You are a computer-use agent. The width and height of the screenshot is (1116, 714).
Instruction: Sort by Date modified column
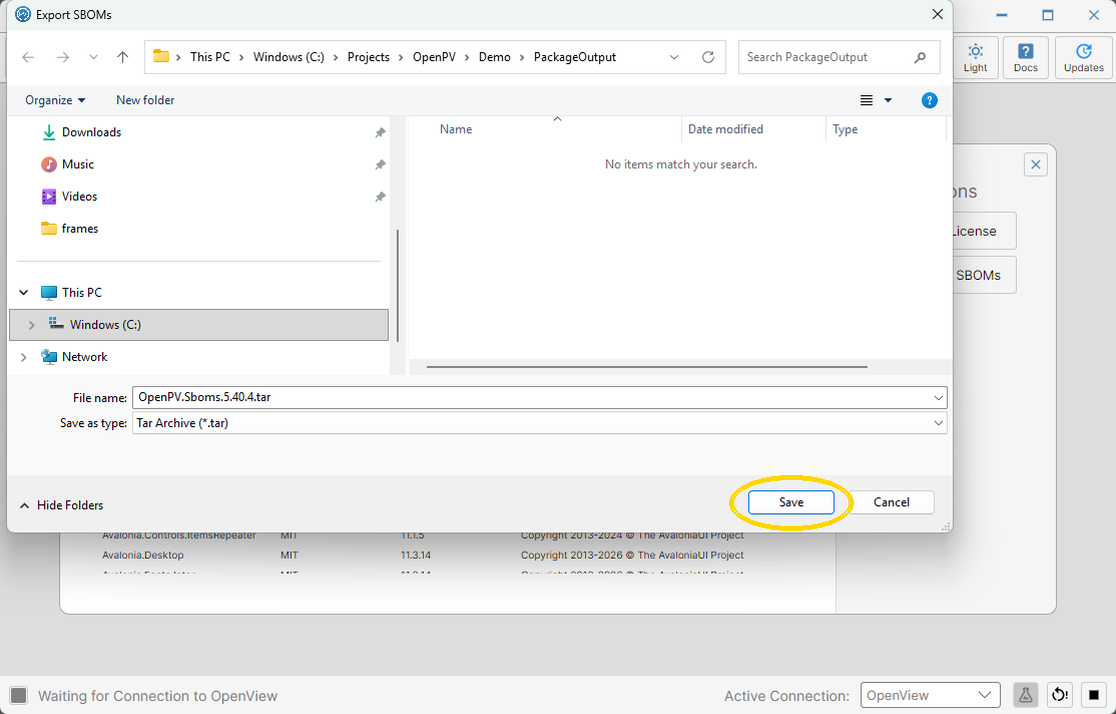[x=725, y=129]
